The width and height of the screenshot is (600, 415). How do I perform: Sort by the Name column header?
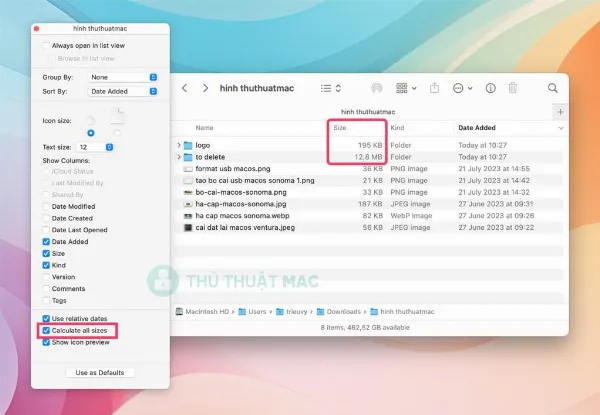click(204, 128)
